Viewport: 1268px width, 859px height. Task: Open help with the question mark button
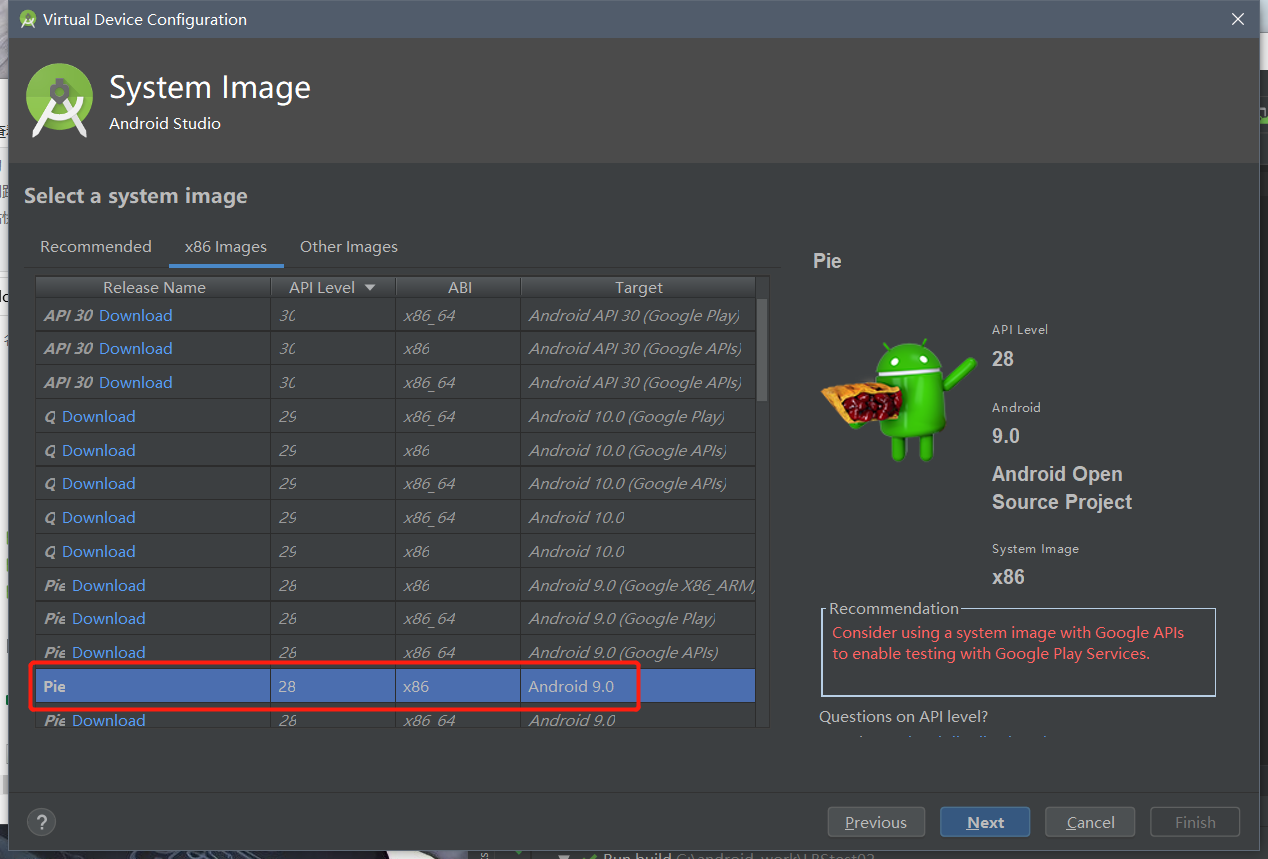click(x=41, y=822)
